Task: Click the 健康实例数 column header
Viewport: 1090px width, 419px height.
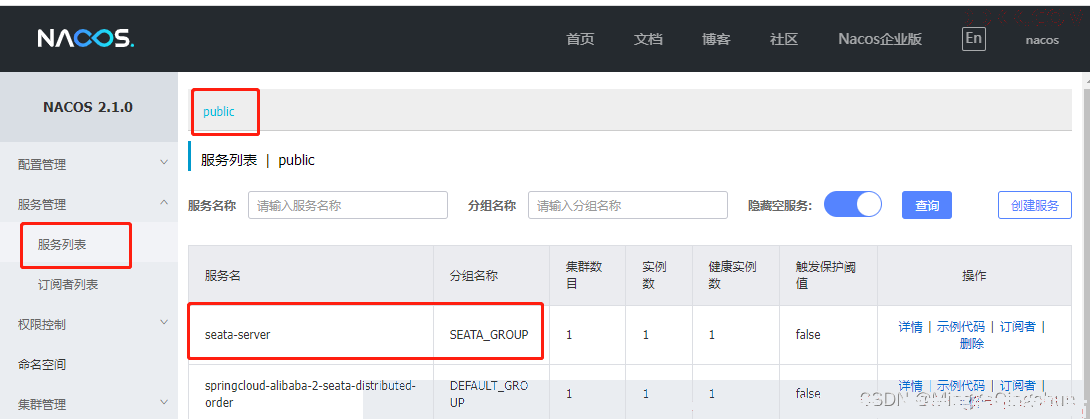Action: point(733,275)
